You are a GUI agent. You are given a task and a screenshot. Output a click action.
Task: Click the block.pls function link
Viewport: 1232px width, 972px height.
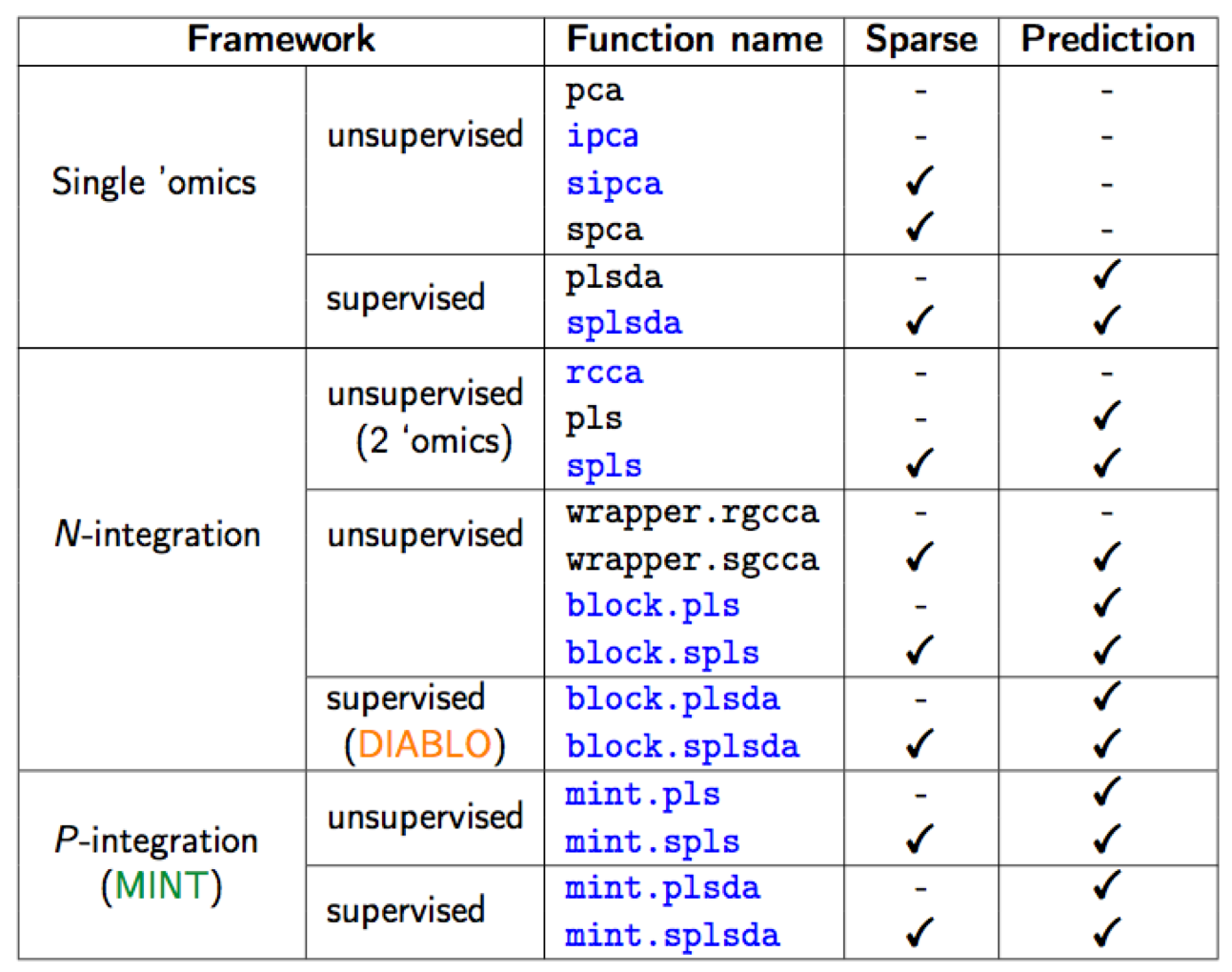pyautogui.click(x=653, y=606)
